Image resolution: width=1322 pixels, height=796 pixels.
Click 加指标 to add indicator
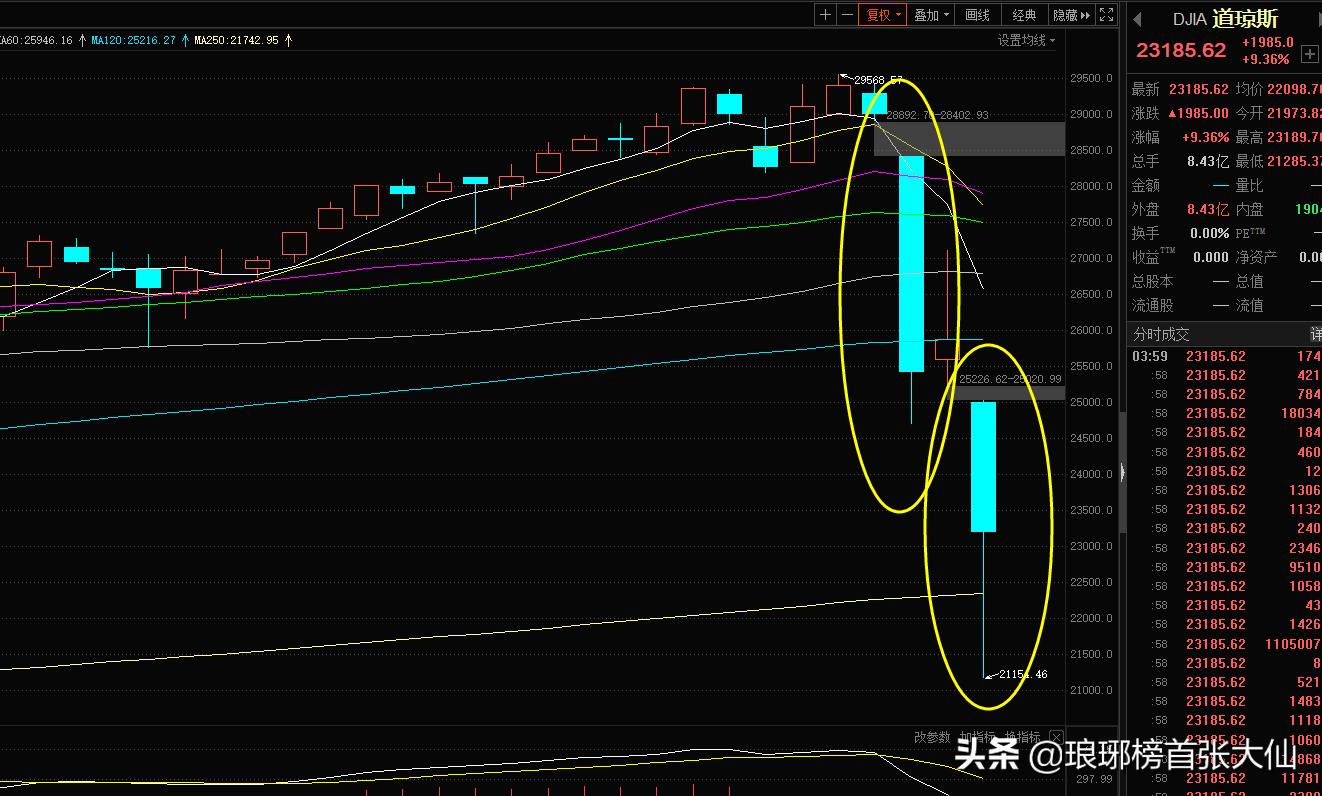(x=977, y=737)
